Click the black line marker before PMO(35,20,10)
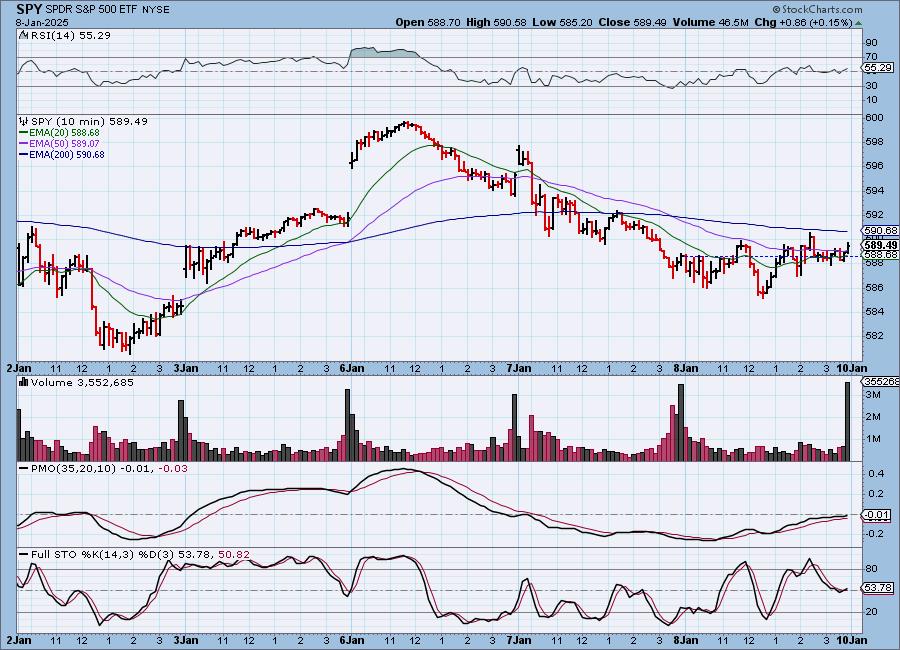The width and height of the screenshot is (900, 650). [x=24, y=469]
